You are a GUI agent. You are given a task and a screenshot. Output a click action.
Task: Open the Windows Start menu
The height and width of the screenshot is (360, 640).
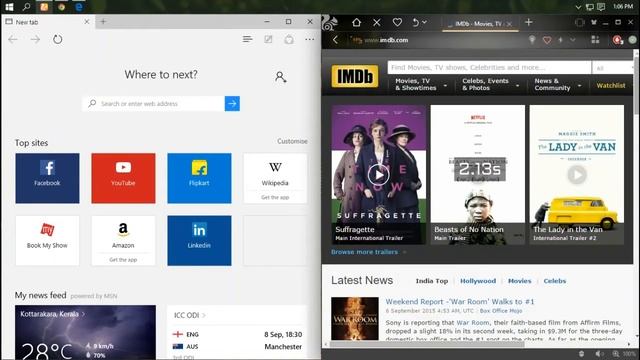[9, 7]
